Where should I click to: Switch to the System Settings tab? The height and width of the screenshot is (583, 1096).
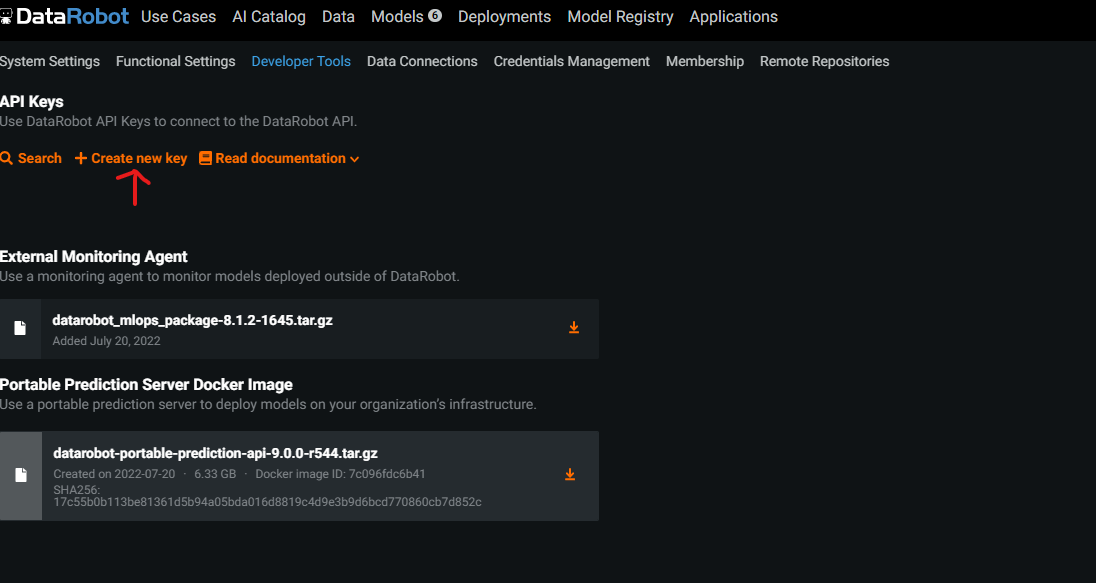50,61
